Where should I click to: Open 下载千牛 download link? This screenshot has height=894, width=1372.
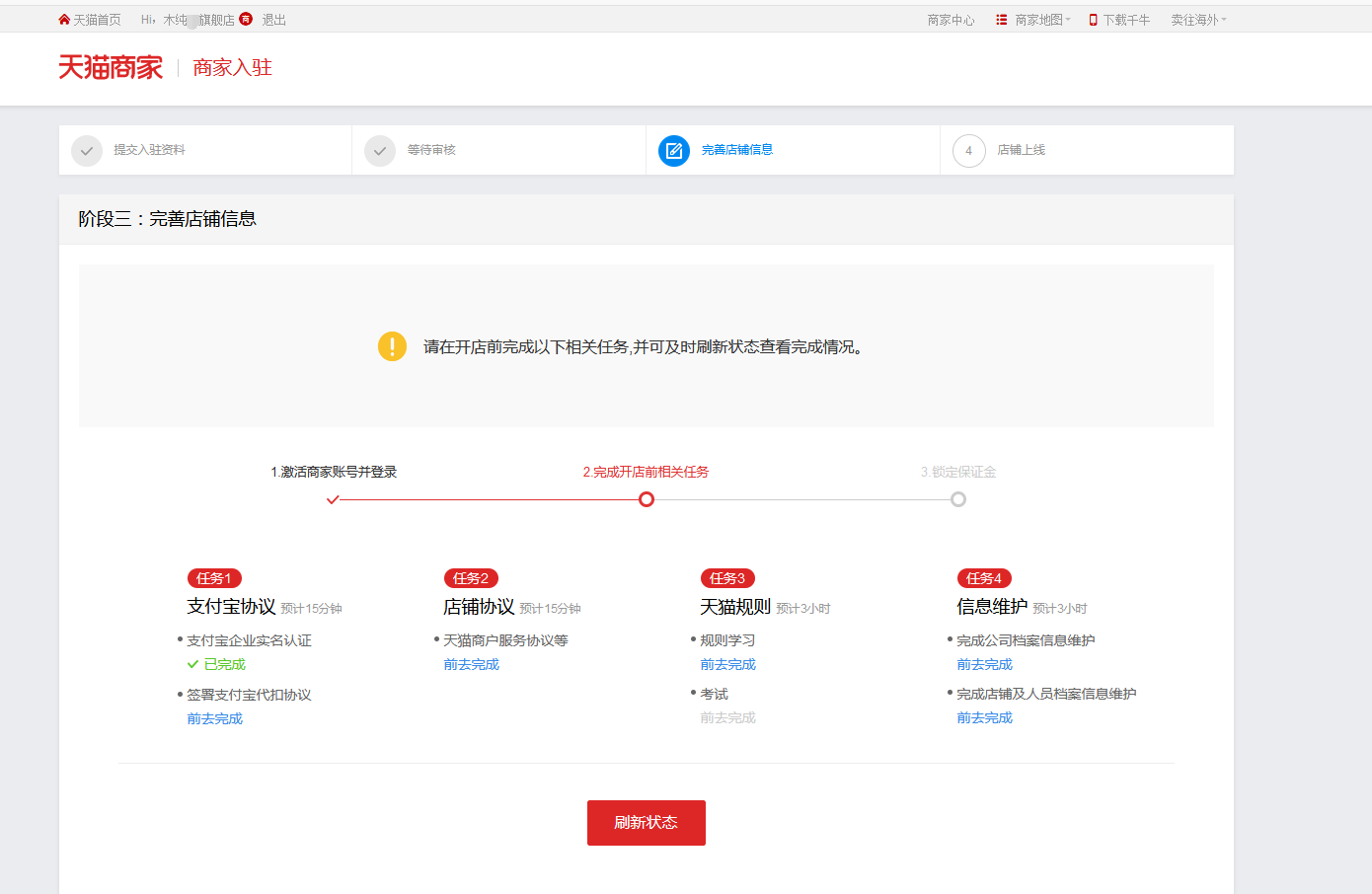pos(1126,20)
